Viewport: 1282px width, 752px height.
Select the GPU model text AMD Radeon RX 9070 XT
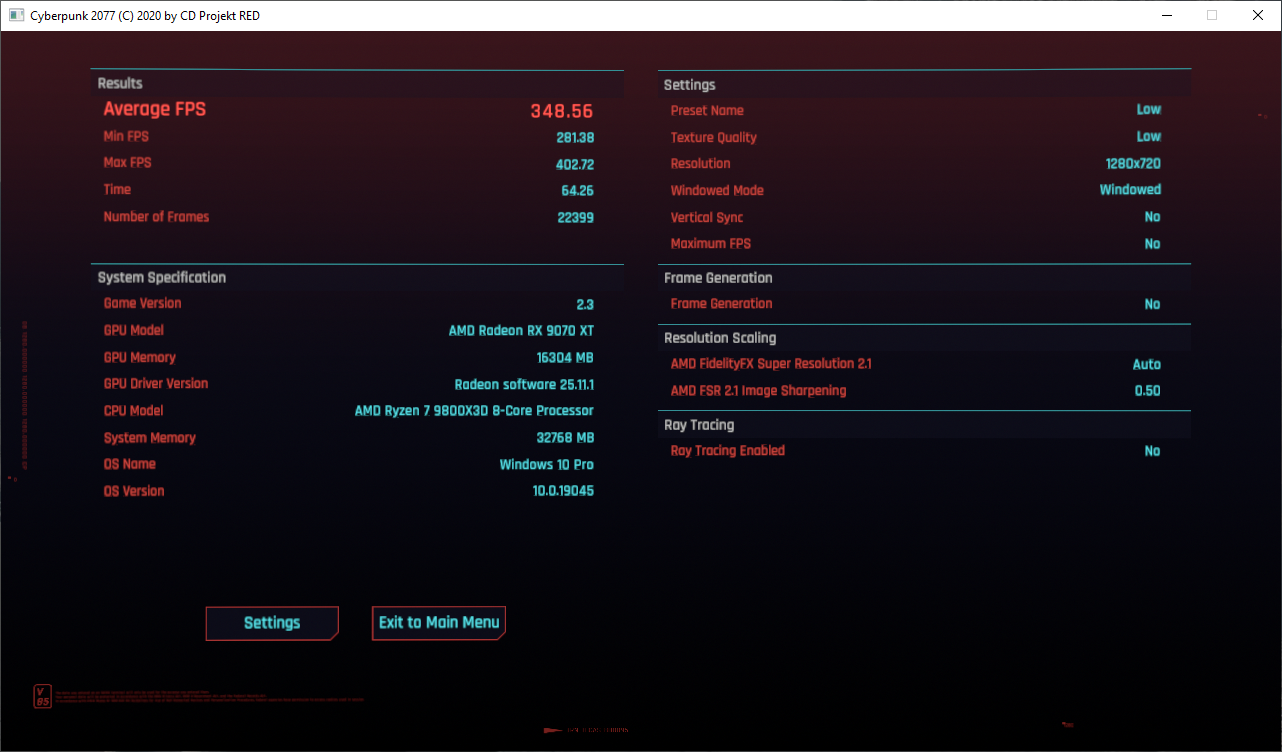pos(521,331)
